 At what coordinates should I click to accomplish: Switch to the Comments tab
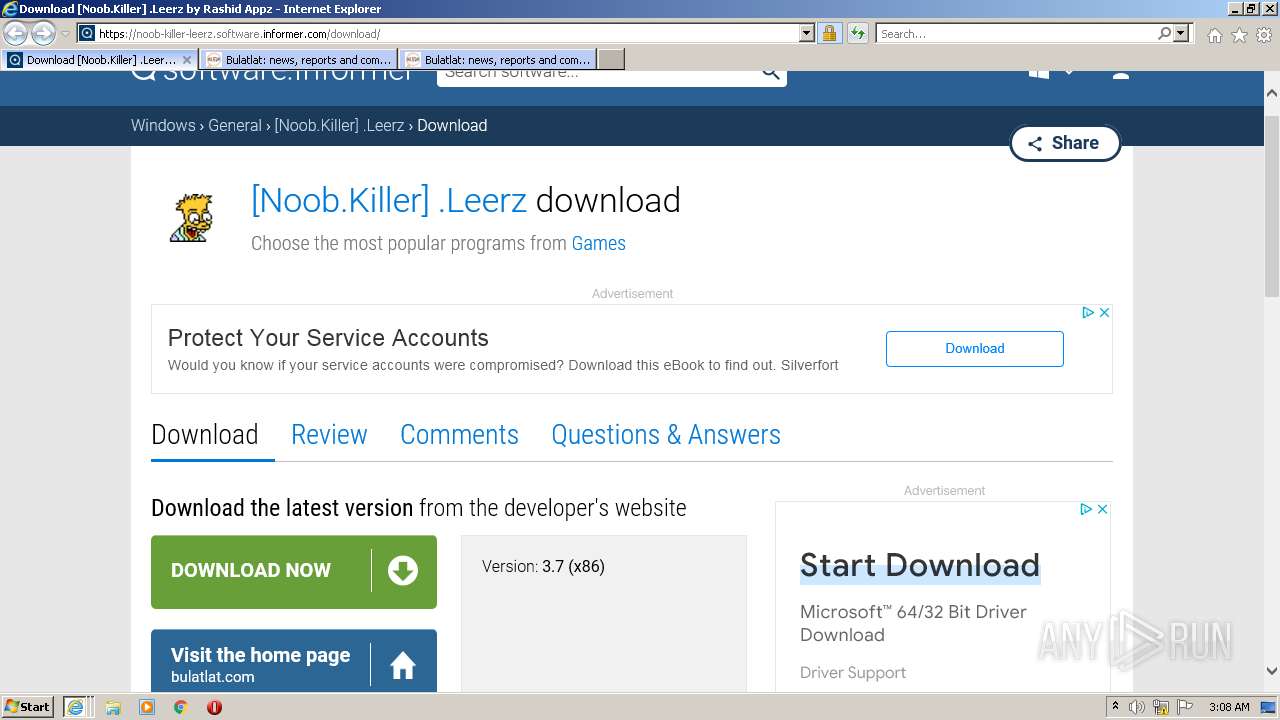459,435
